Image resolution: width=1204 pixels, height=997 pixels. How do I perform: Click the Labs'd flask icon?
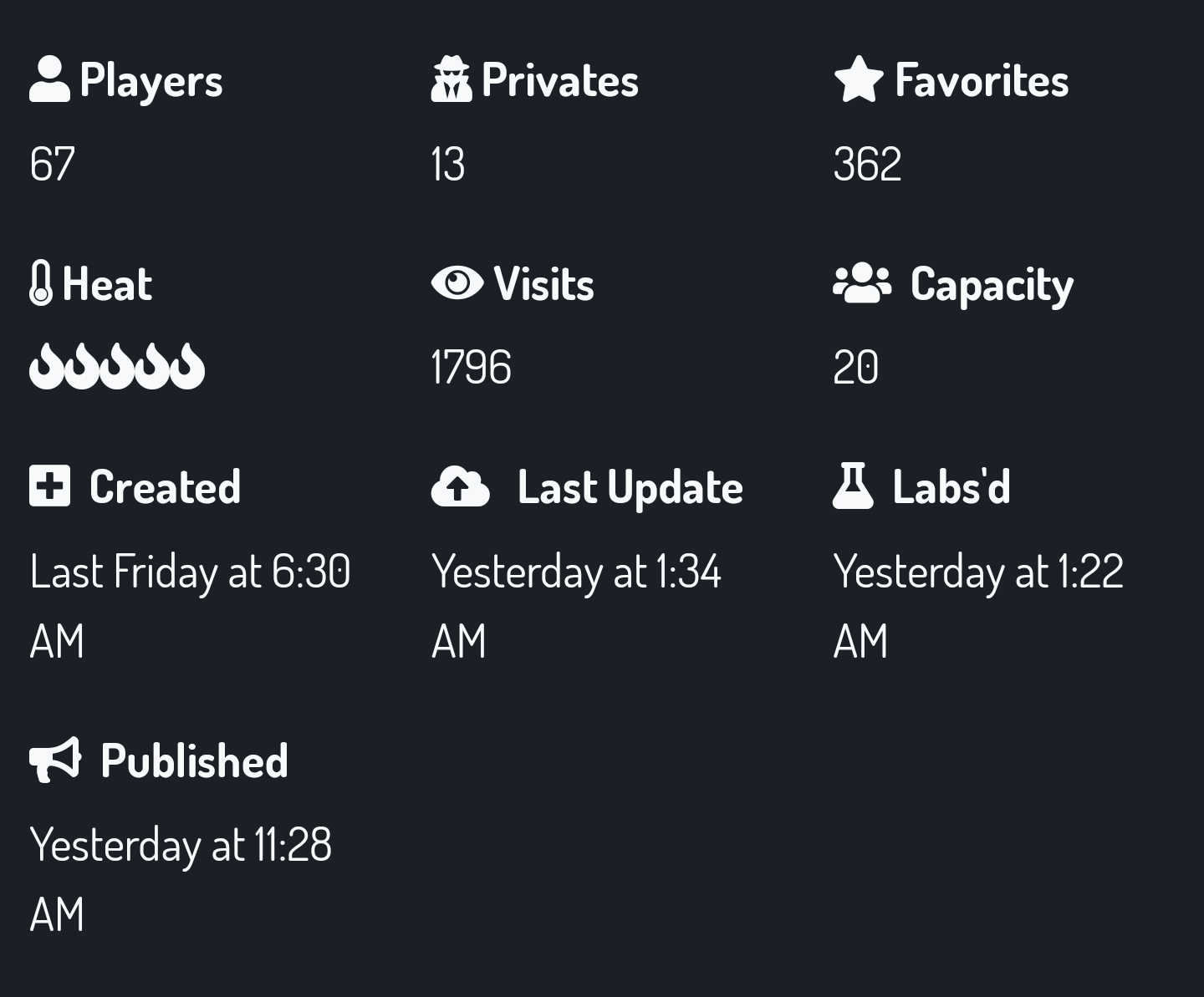coord(853,486)
